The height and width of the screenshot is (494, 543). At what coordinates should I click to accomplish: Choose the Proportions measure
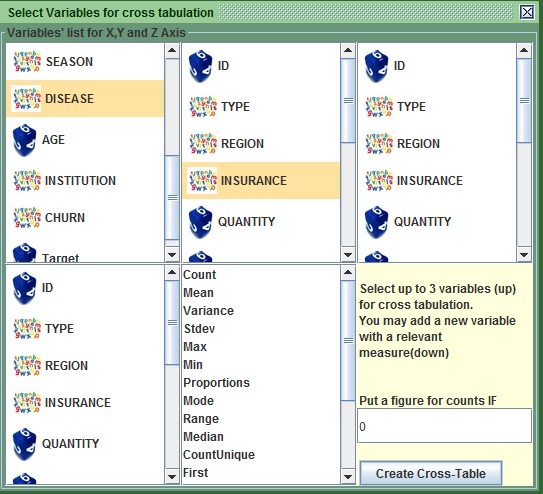tap(216, 383)
